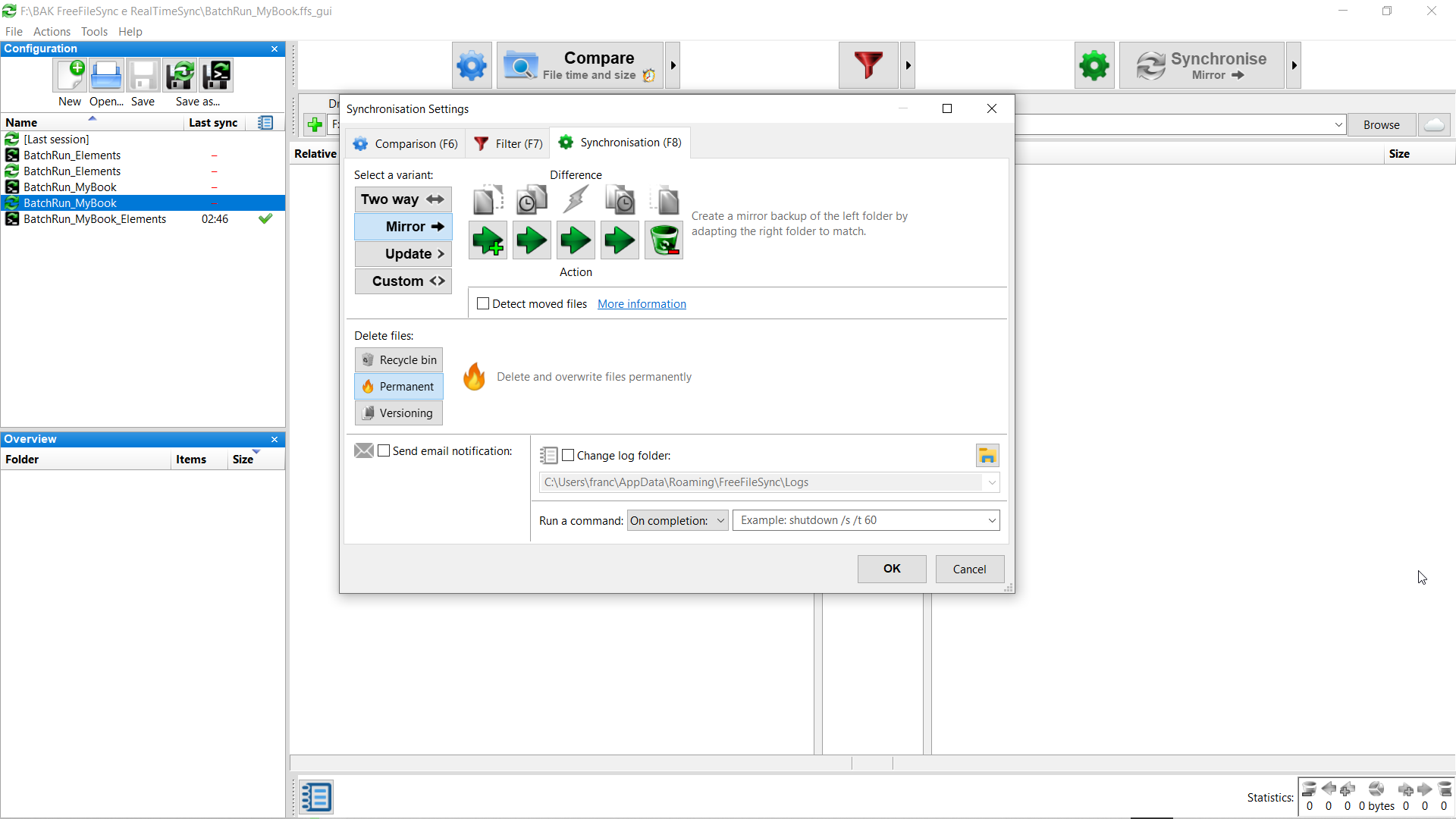Click the Save configuration disk icon
The height and width of the screenshot is (819, 1456).
click(143, 76)
